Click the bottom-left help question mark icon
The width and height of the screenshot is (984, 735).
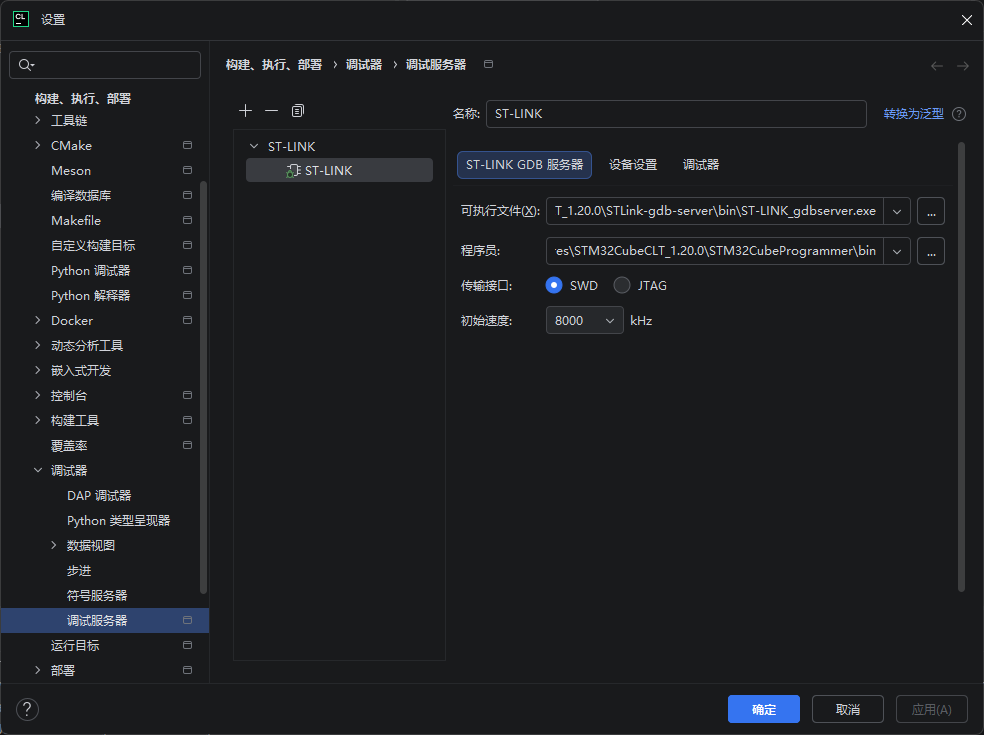(28, 709)
